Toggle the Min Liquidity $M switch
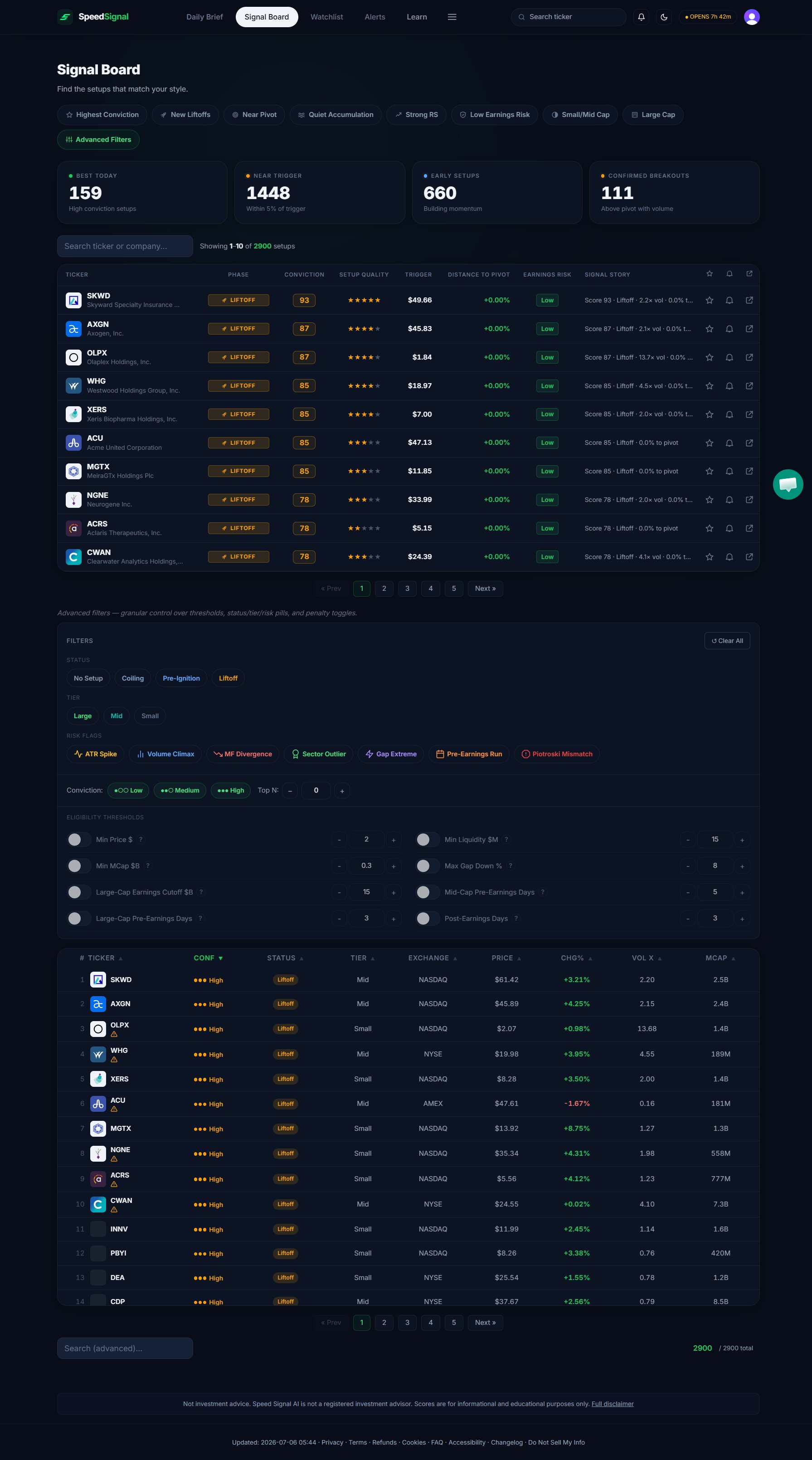The height and width of the screenshot is (1460, 812). pyautogui.click(x=428, y=839)
